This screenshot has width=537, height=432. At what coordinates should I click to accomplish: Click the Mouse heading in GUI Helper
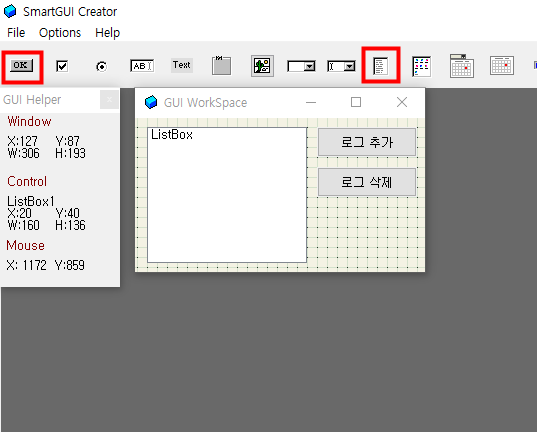point(25,246)
